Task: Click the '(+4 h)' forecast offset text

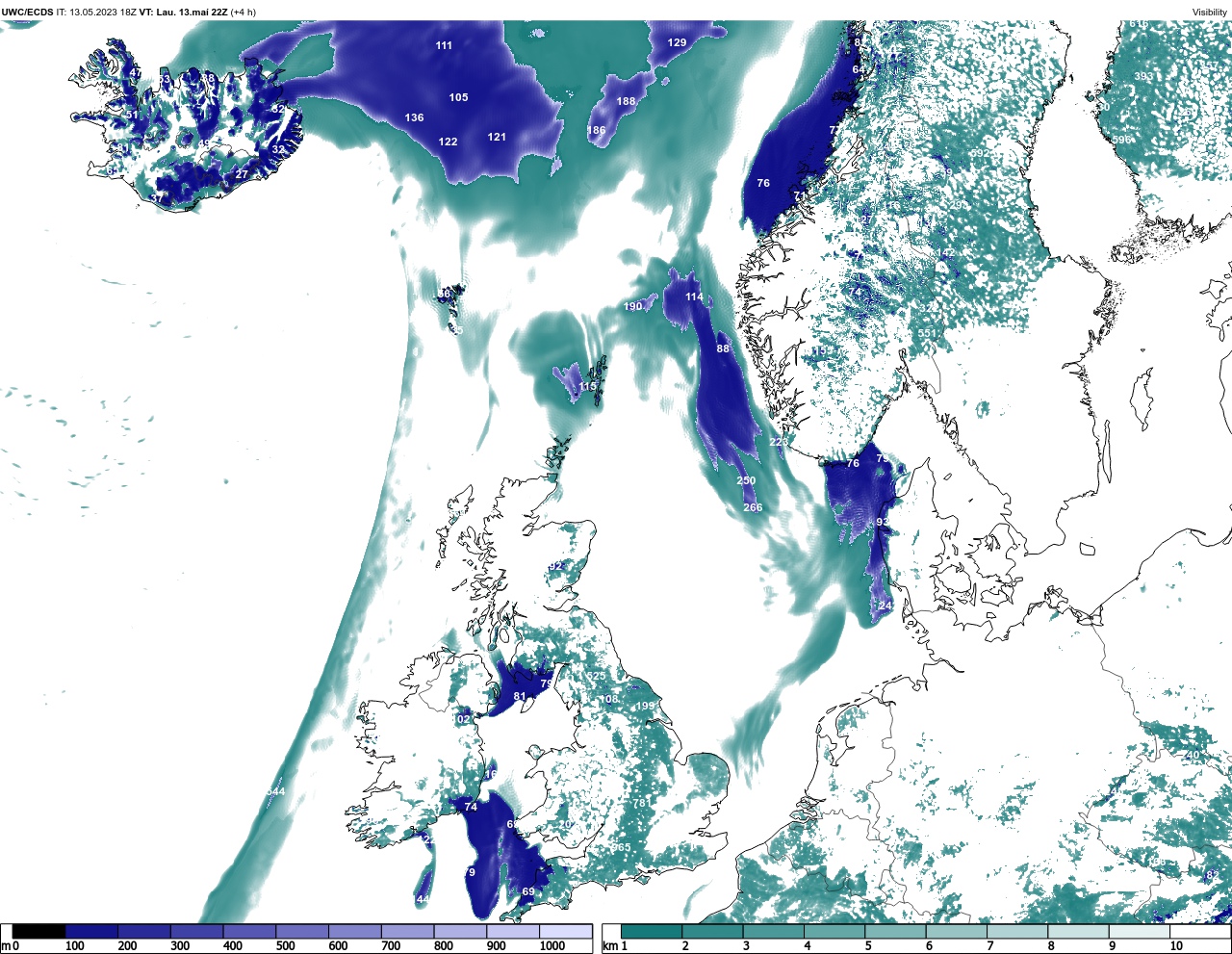Action: click(x=243, y=13)
